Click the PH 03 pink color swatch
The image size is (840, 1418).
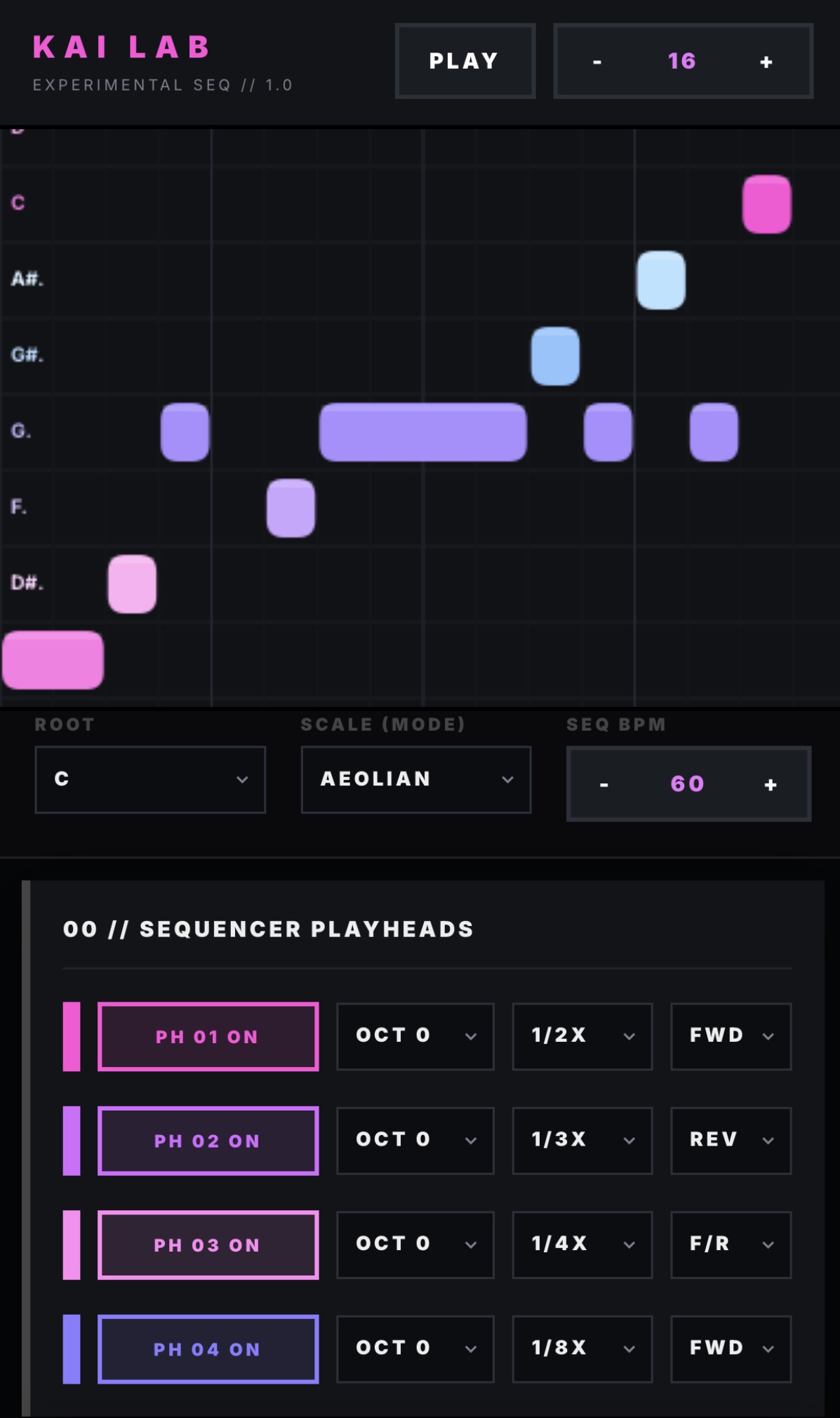click(x=72, y=1245)
